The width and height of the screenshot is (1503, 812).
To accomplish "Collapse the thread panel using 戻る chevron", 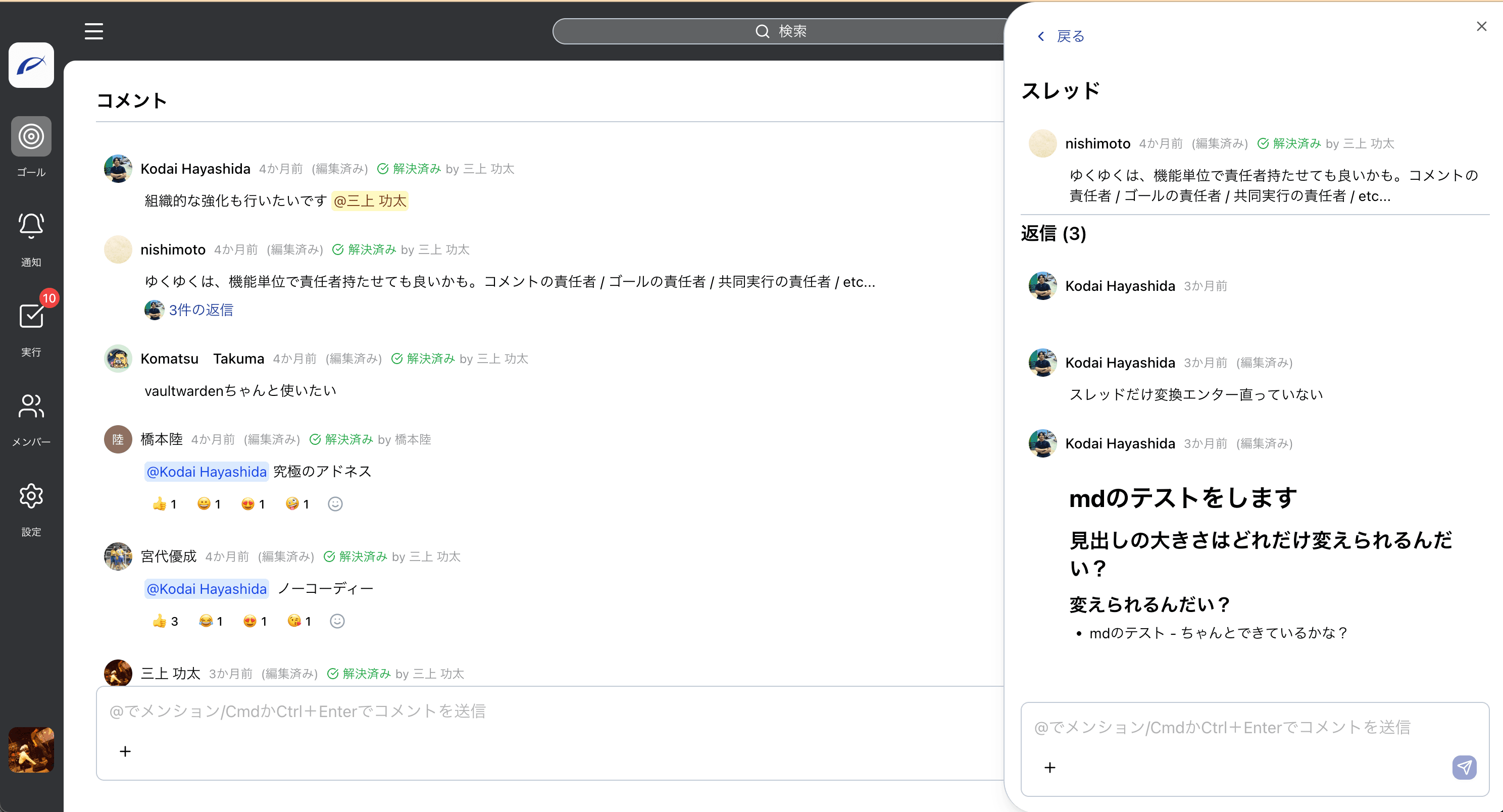I will click(1041, 36).
